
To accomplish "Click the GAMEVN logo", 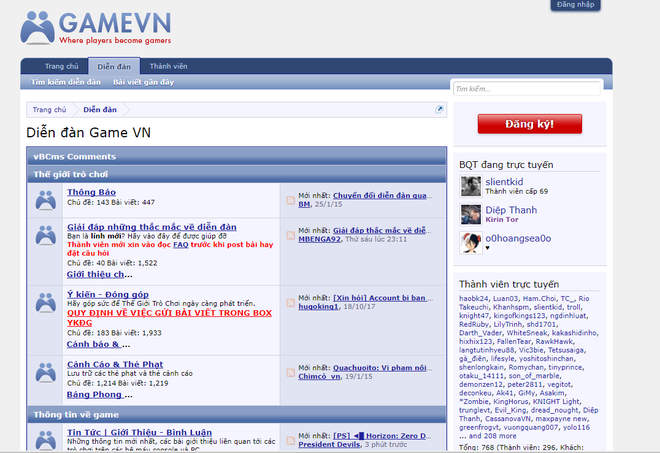I will point(96,28).
